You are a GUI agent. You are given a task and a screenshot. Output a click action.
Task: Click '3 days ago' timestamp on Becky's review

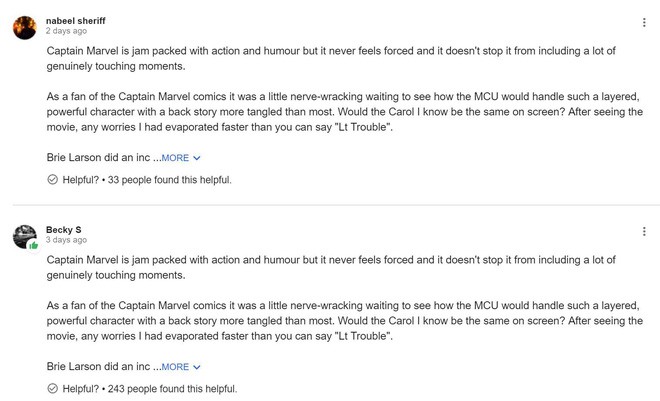tap(67, 240)
